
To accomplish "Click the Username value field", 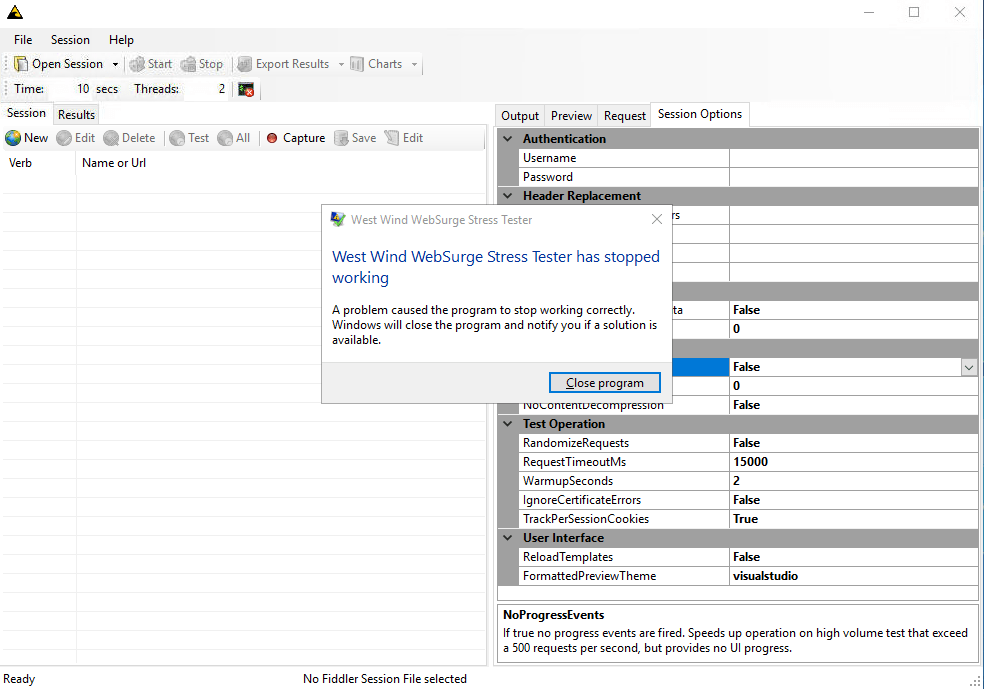I will tap(853, 158).
